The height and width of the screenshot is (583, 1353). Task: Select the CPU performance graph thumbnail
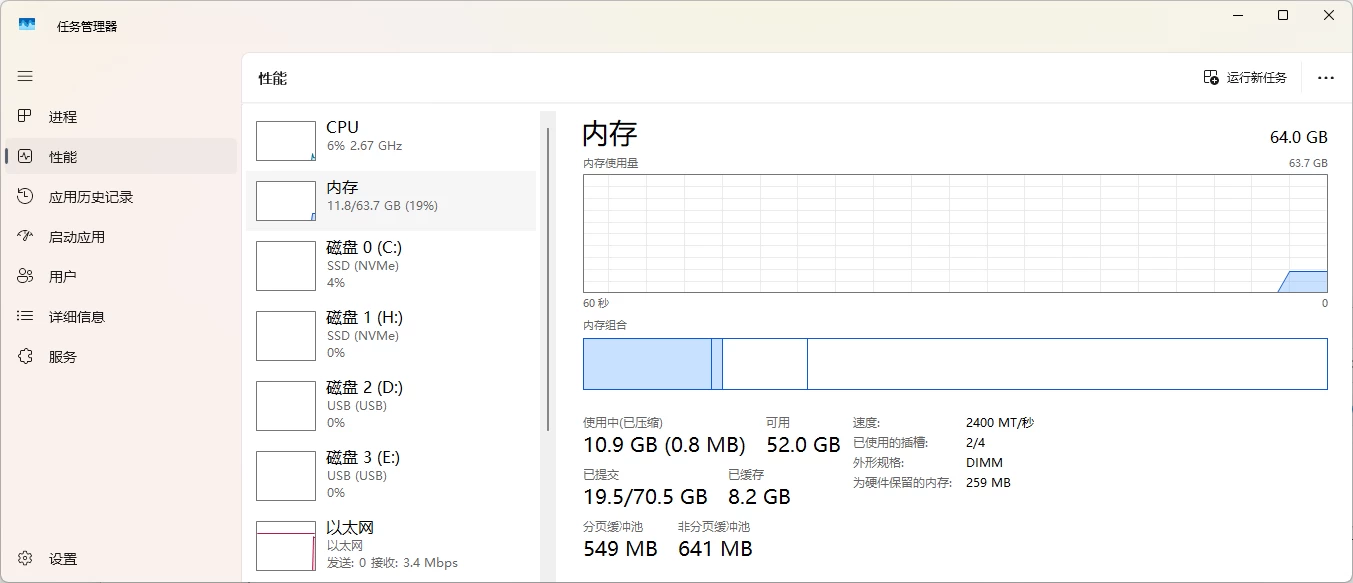[x=286, y=141]
